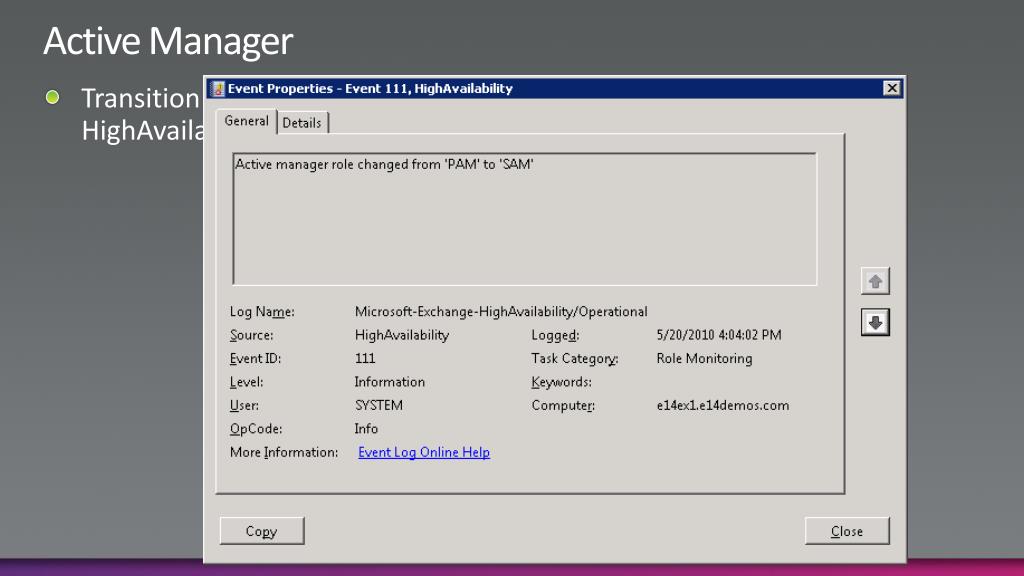Click the Event Properties title bar icon
The height and width of the screenshot is (576, 1024).
point(219,89)
